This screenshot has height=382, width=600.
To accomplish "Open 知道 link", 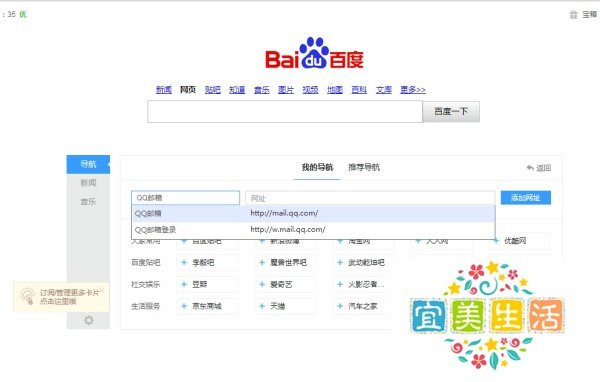I will 237,90.
